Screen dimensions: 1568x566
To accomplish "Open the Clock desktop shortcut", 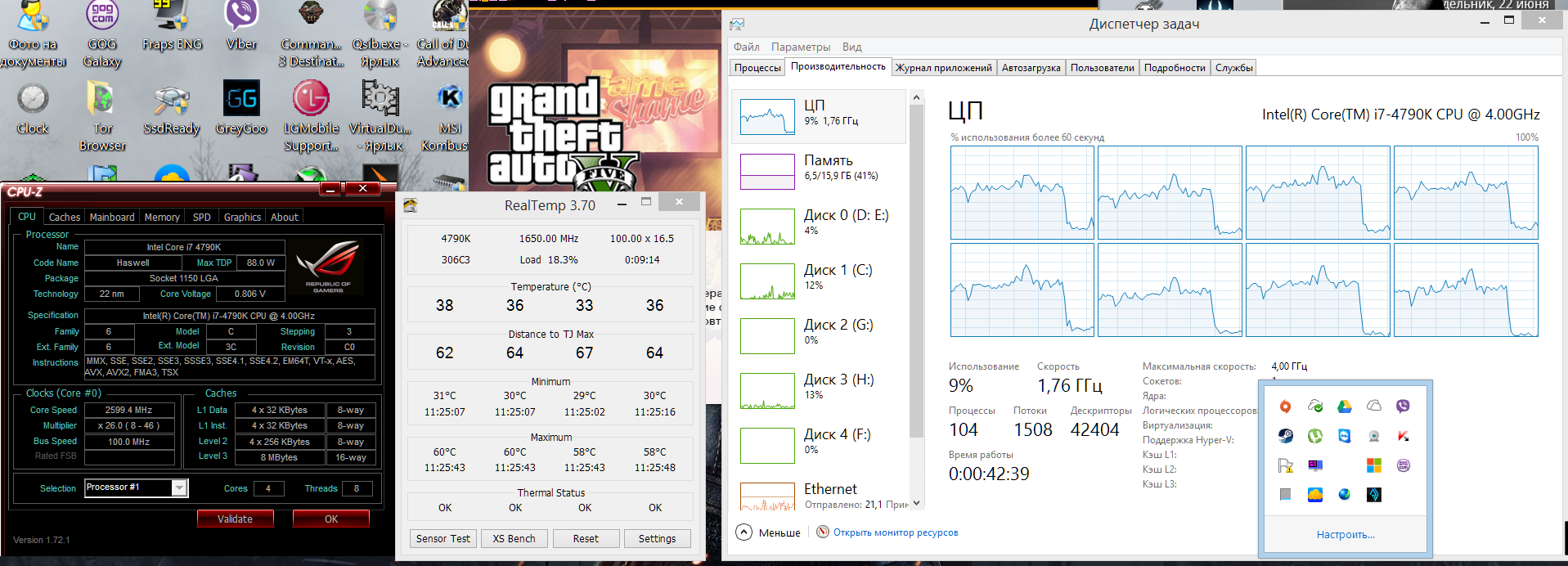I will pos(33,109).
